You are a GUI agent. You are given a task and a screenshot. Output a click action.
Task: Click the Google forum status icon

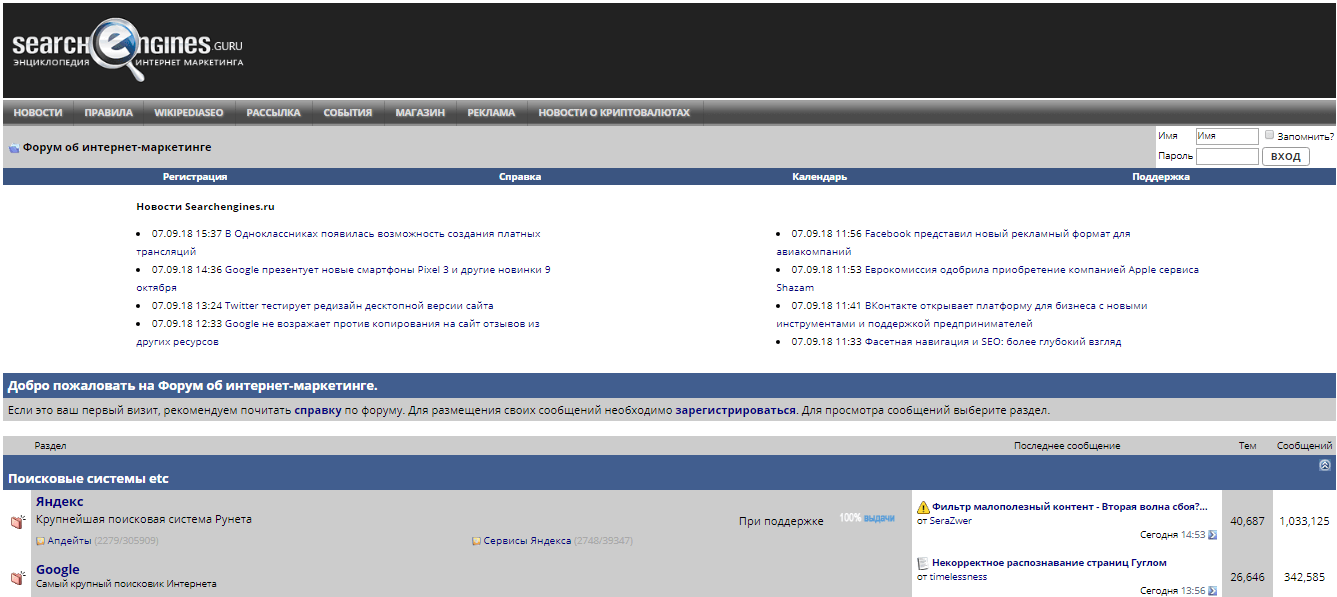(x=17, y=577)
